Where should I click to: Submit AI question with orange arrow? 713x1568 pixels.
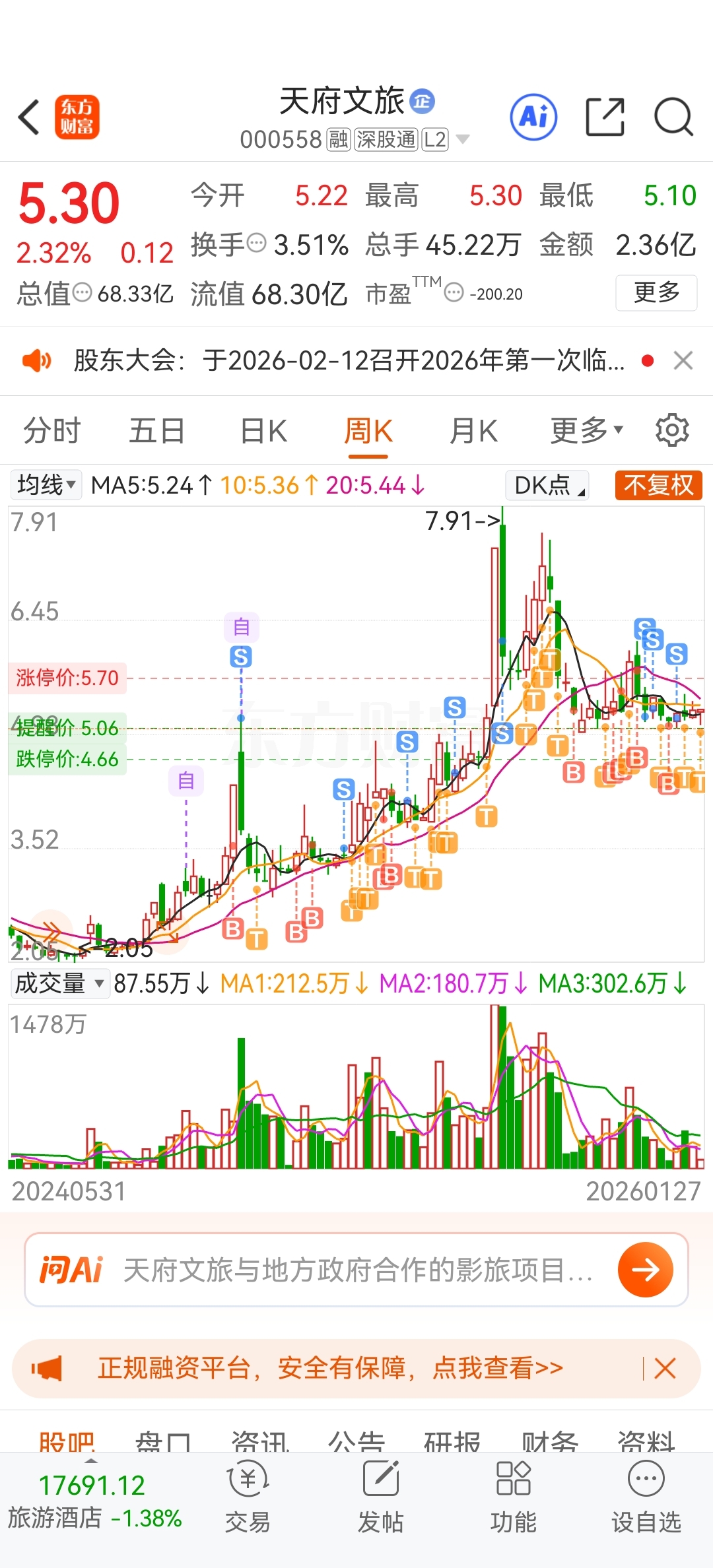645,1269
